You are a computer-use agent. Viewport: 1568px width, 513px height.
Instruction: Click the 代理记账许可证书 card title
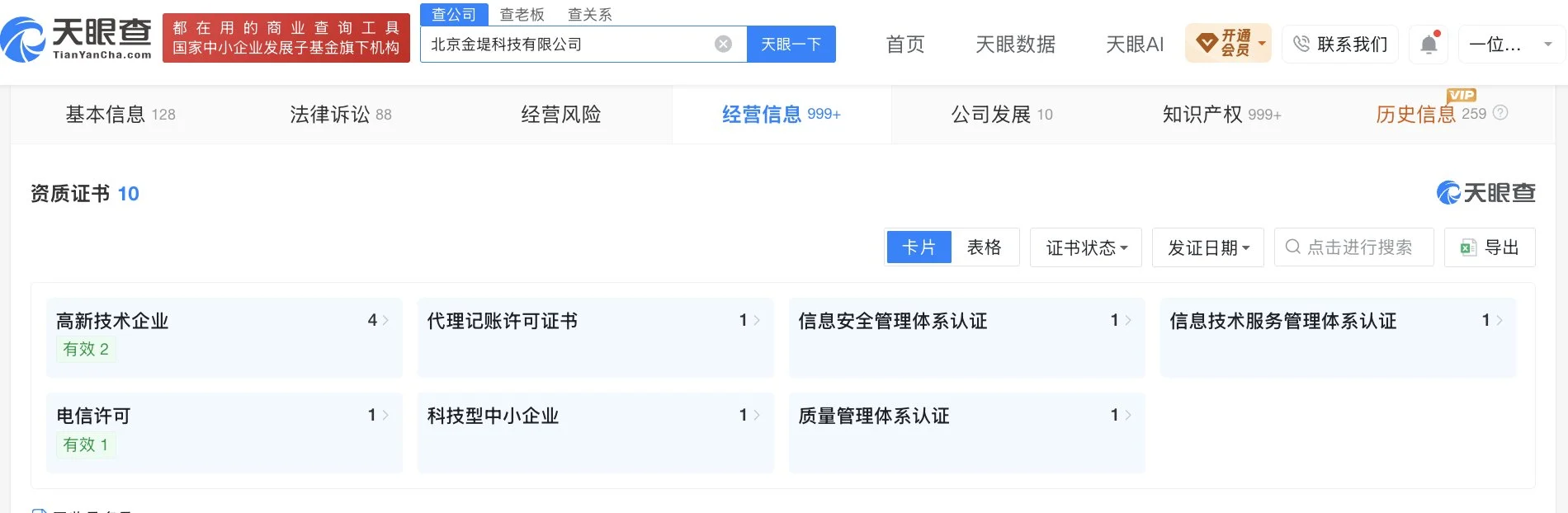coord(503,321)
